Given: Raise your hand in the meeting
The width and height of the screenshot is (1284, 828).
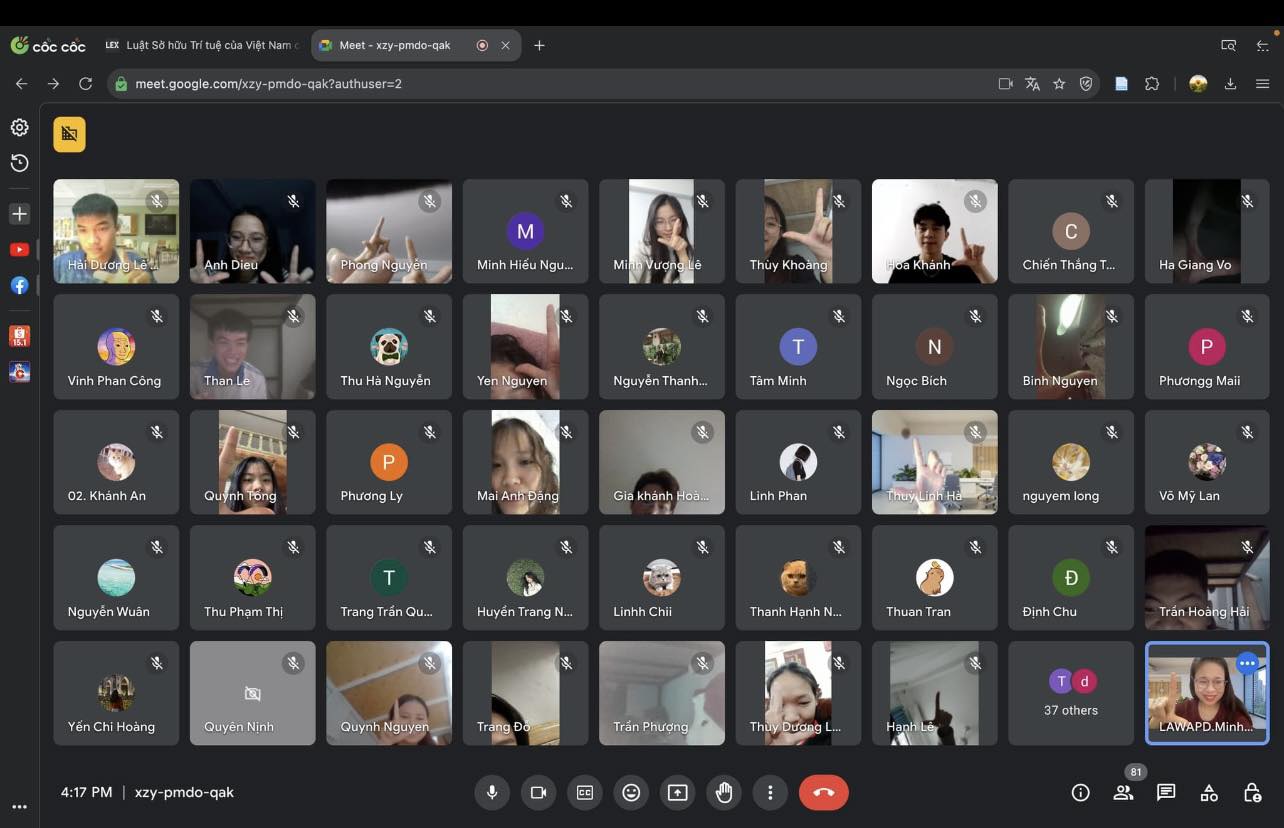Looking at the screenshot, I should (724, 793).
